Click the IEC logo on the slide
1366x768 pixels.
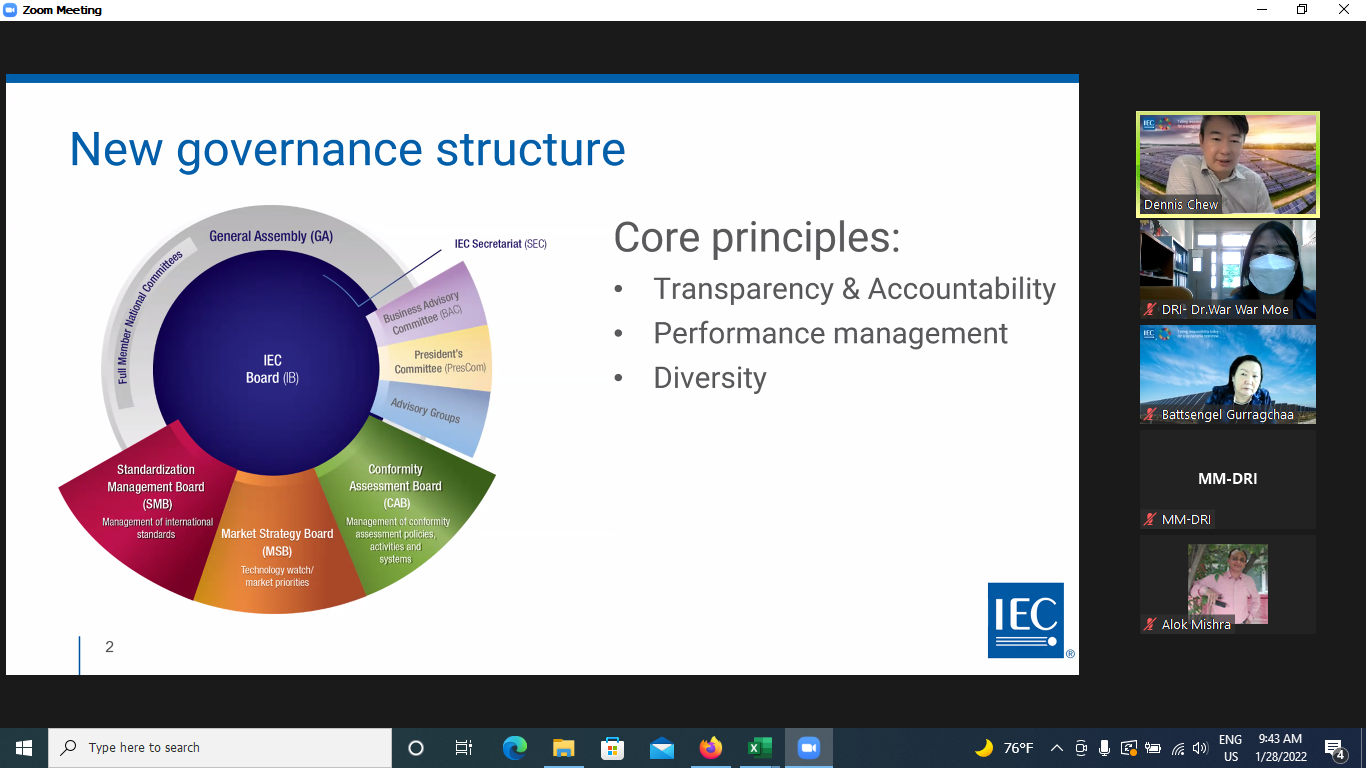[x=1026, y=620]
